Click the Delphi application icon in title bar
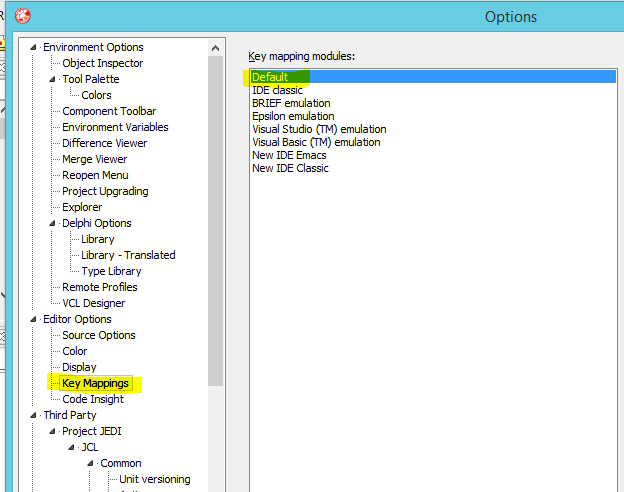Screen dimensions: 624x492 23,16
